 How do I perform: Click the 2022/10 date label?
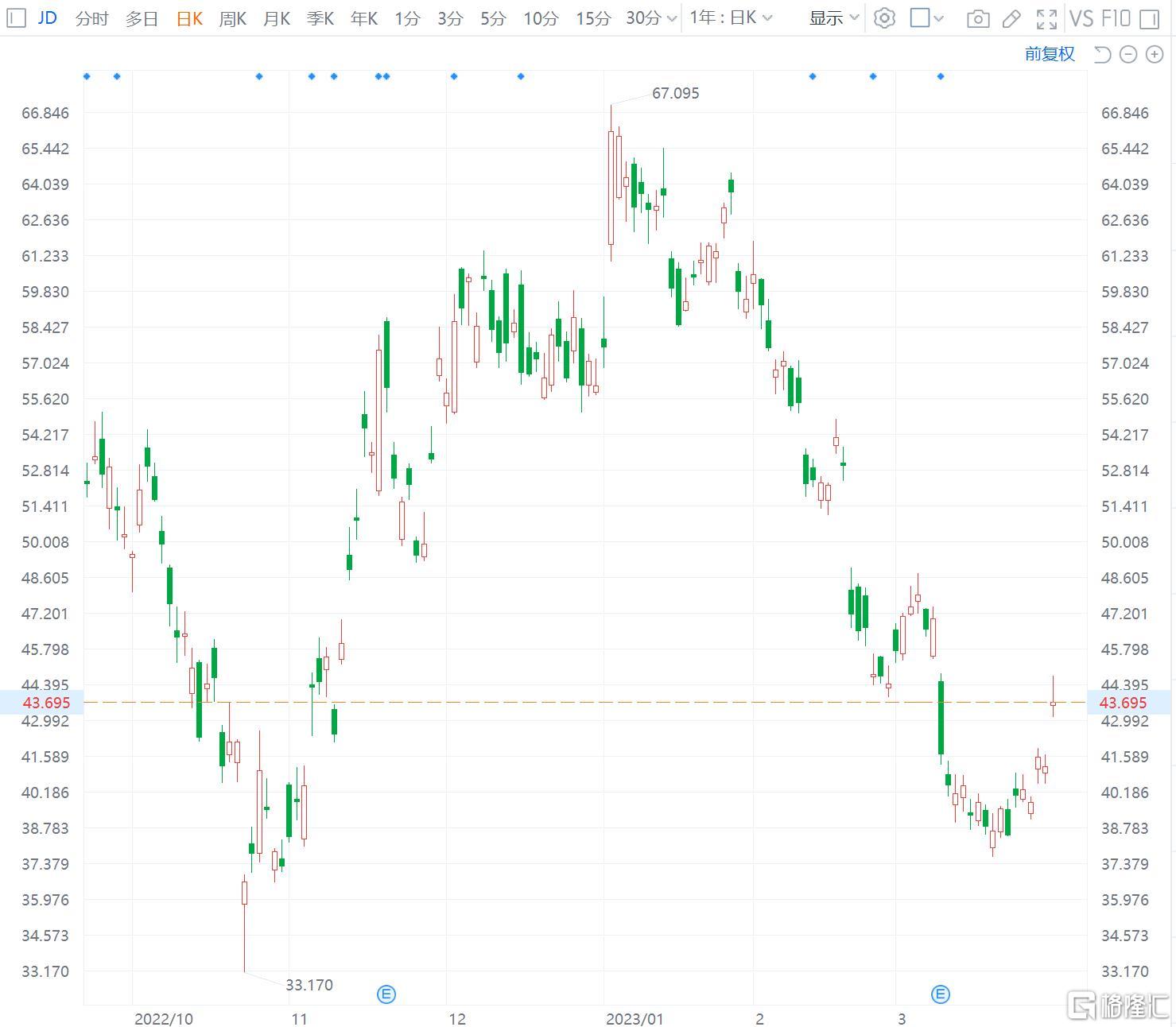pyautogui.click(x=164, y=1019)
